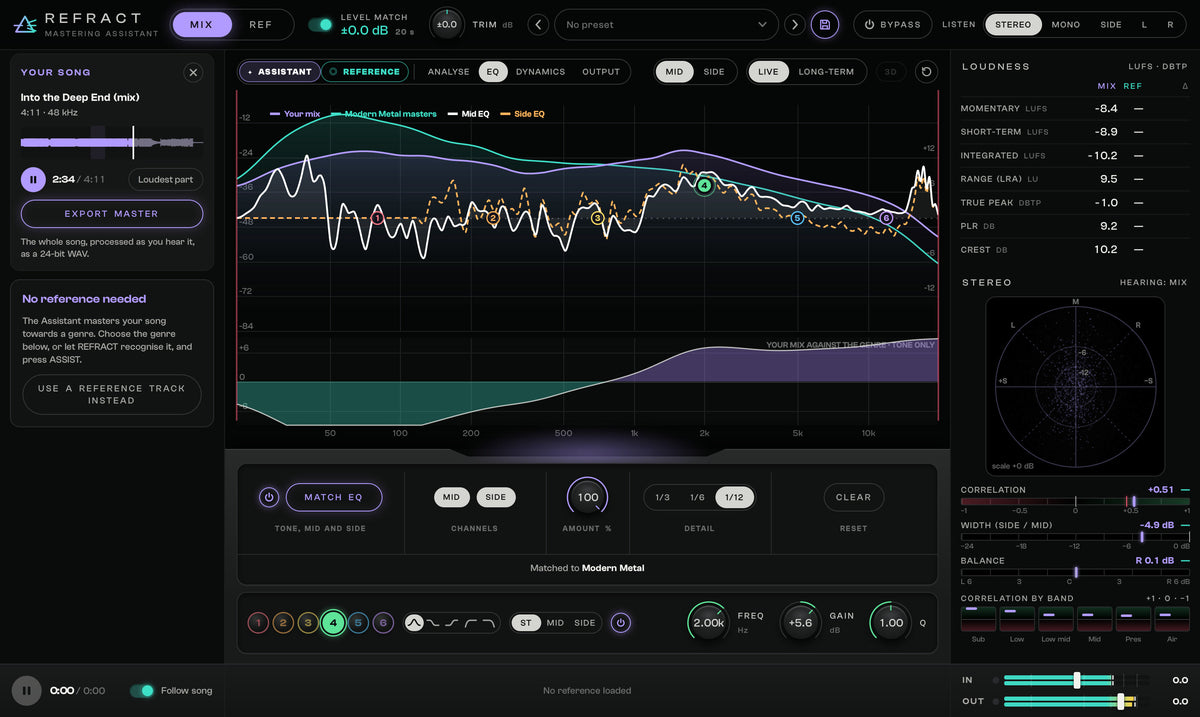The image size is (1200, 717).
Task: Go to previous preset
Action: point(538,24)
